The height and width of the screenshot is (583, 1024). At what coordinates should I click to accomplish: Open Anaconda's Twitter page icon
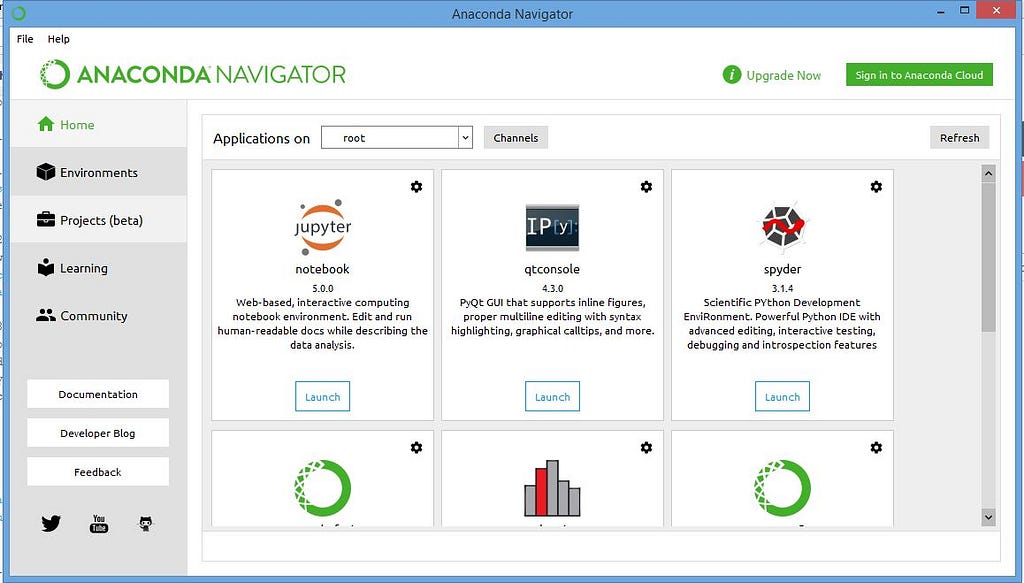(x=51, y=524)
